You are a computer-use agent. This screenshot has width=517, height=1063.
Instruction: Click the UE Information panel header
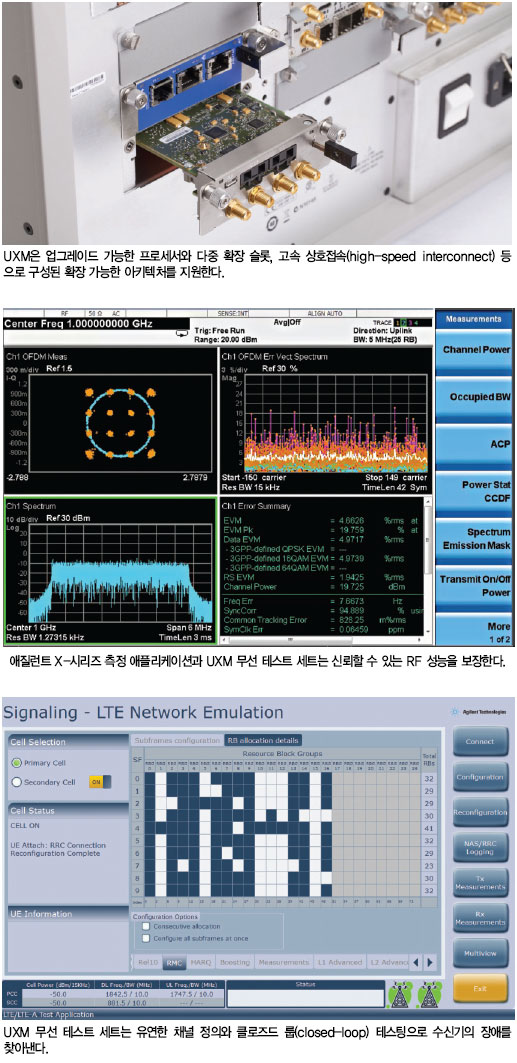tap(66, 914)
